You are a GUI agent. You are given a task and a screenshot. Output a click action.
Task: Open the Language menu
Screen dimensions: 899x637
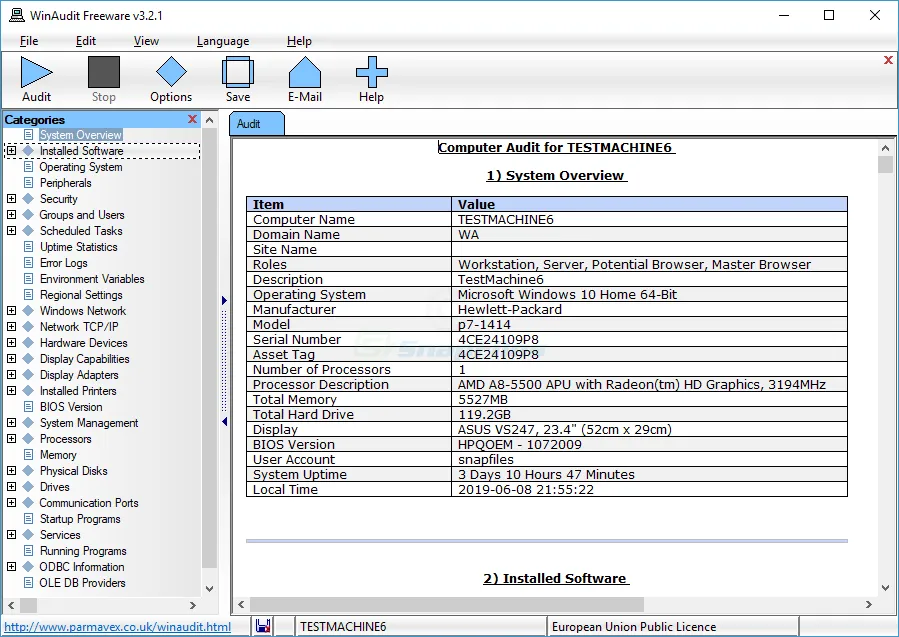[222, 41]
